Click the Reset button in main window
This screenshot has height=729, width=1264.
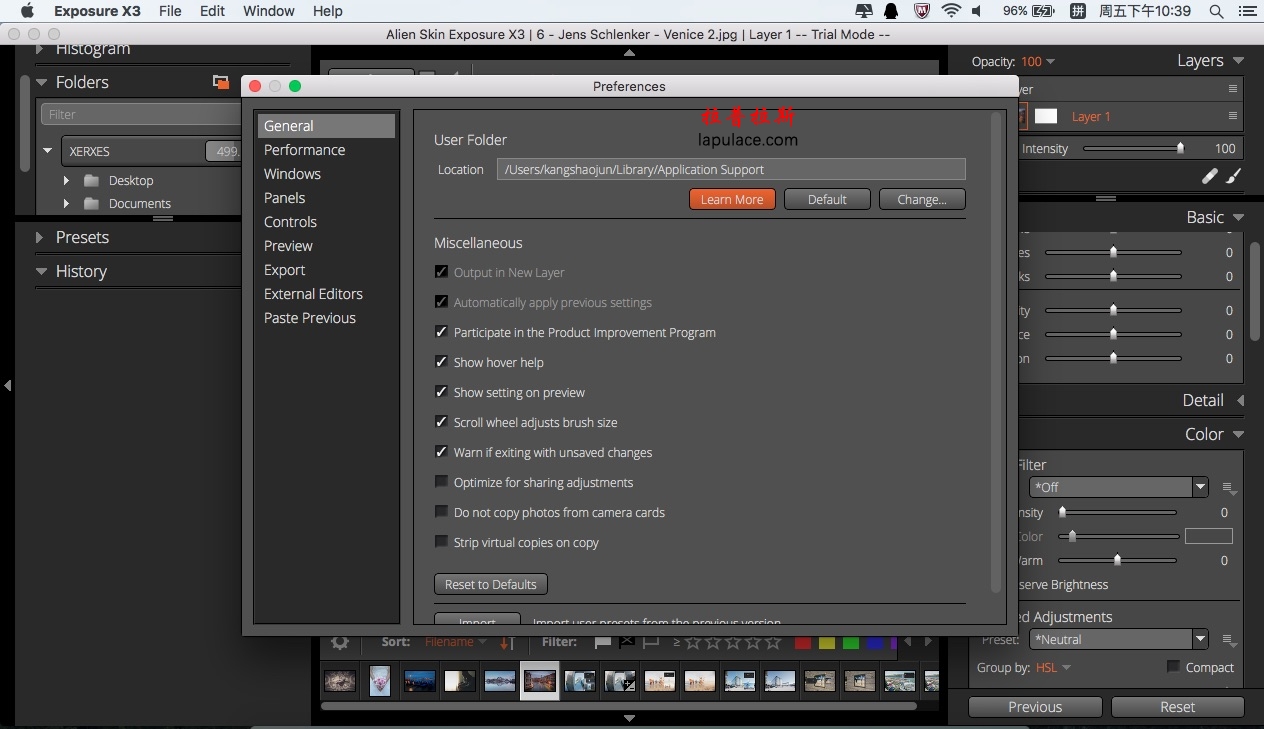pos(1178,707)
